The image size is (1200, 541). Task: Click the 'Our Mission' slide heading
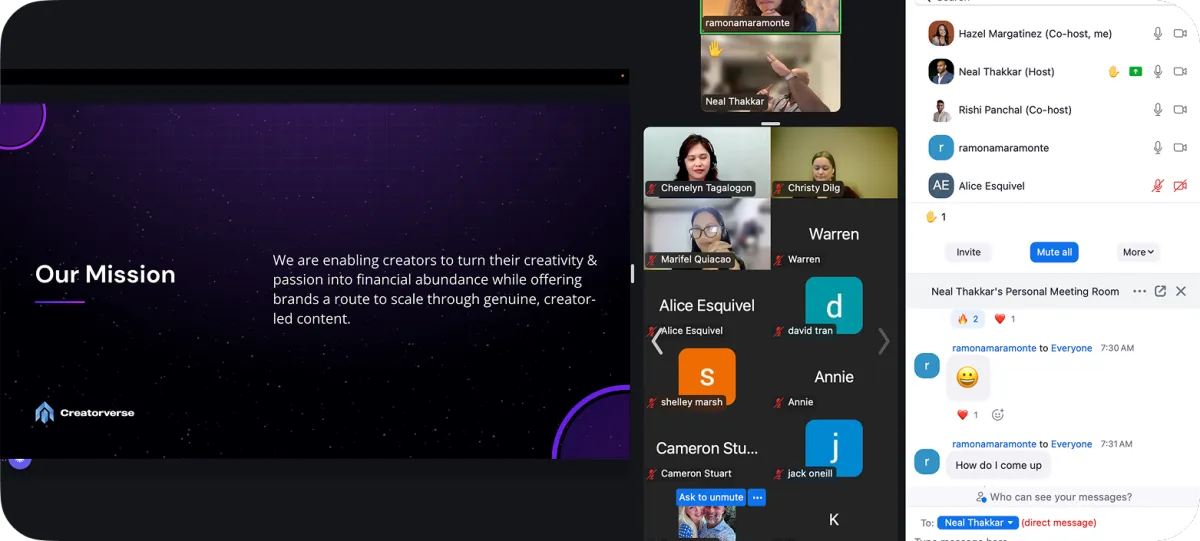pos(105,274)
